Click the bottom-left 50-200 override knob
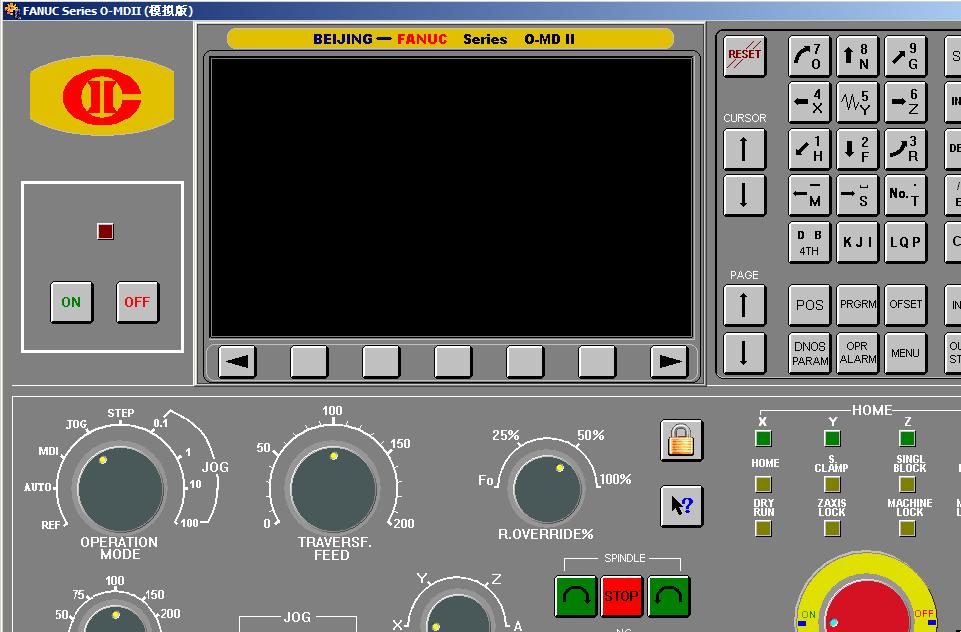The height and width of the screenshot is (632, 961). pos(115,618)
